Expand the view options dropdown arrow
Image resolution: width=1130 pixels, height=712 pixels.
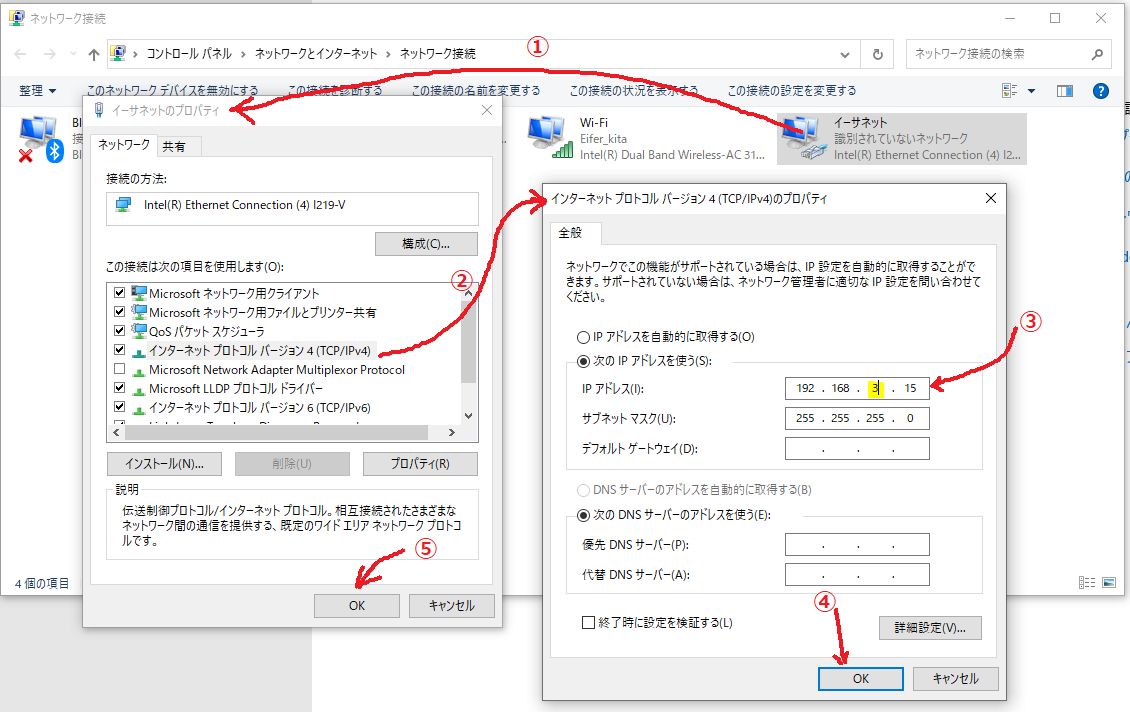click(1032, 91)
